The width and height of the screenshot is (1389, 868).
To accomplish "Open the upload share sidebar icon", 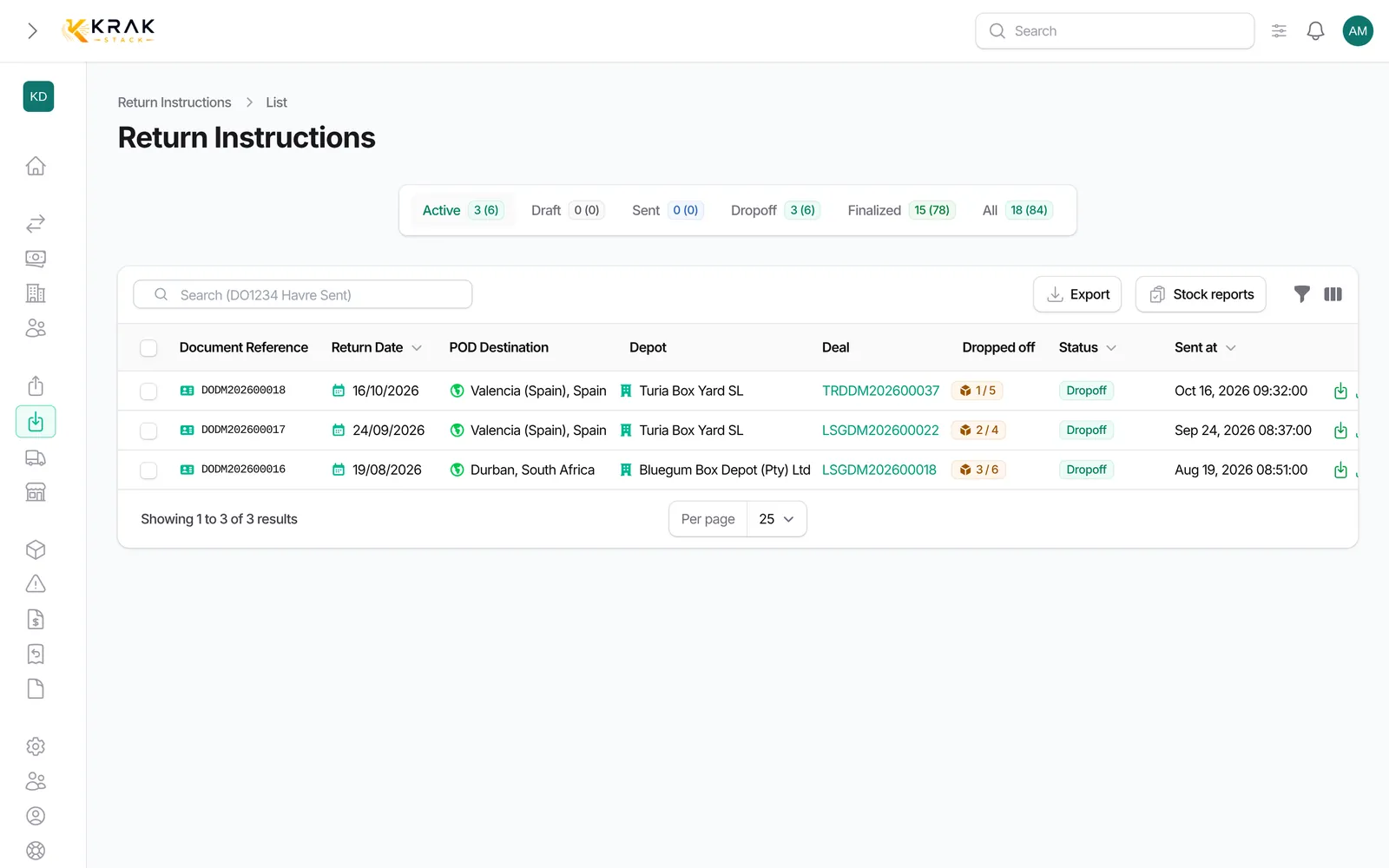I will click(x=36, y=385).
